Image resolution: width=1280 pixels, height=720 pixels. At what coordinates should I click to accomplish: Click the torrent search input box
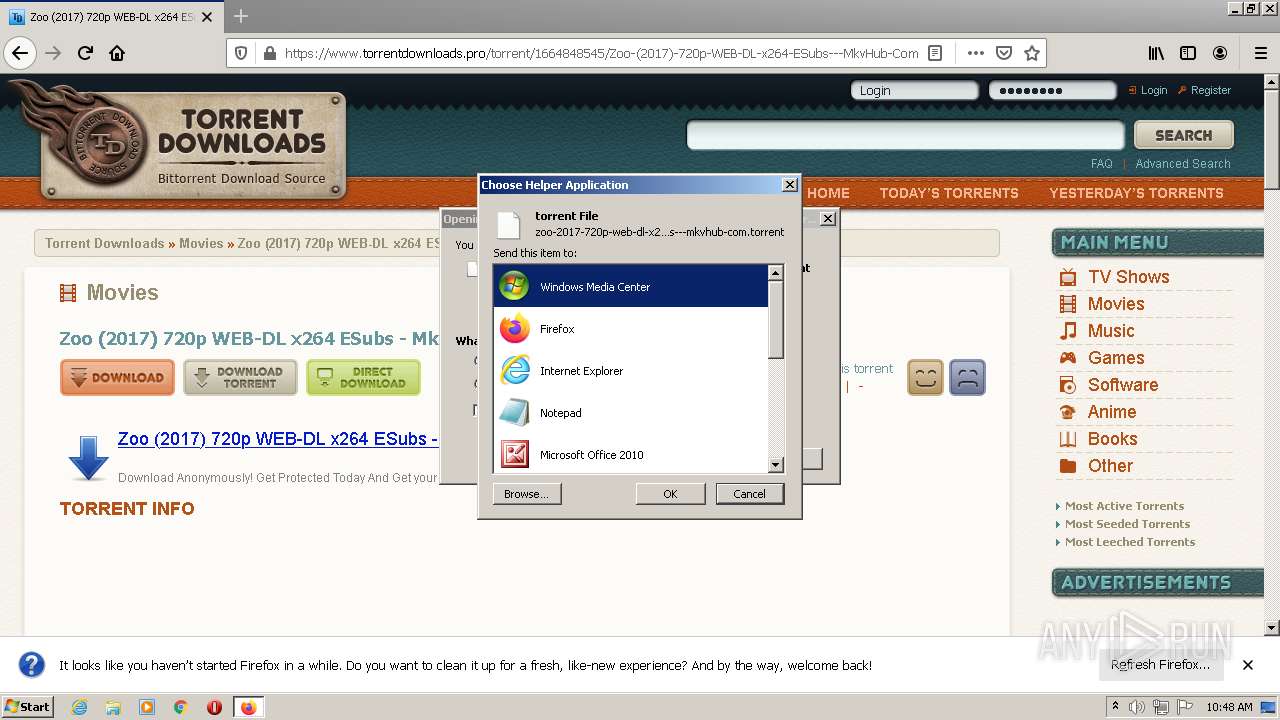906,135
